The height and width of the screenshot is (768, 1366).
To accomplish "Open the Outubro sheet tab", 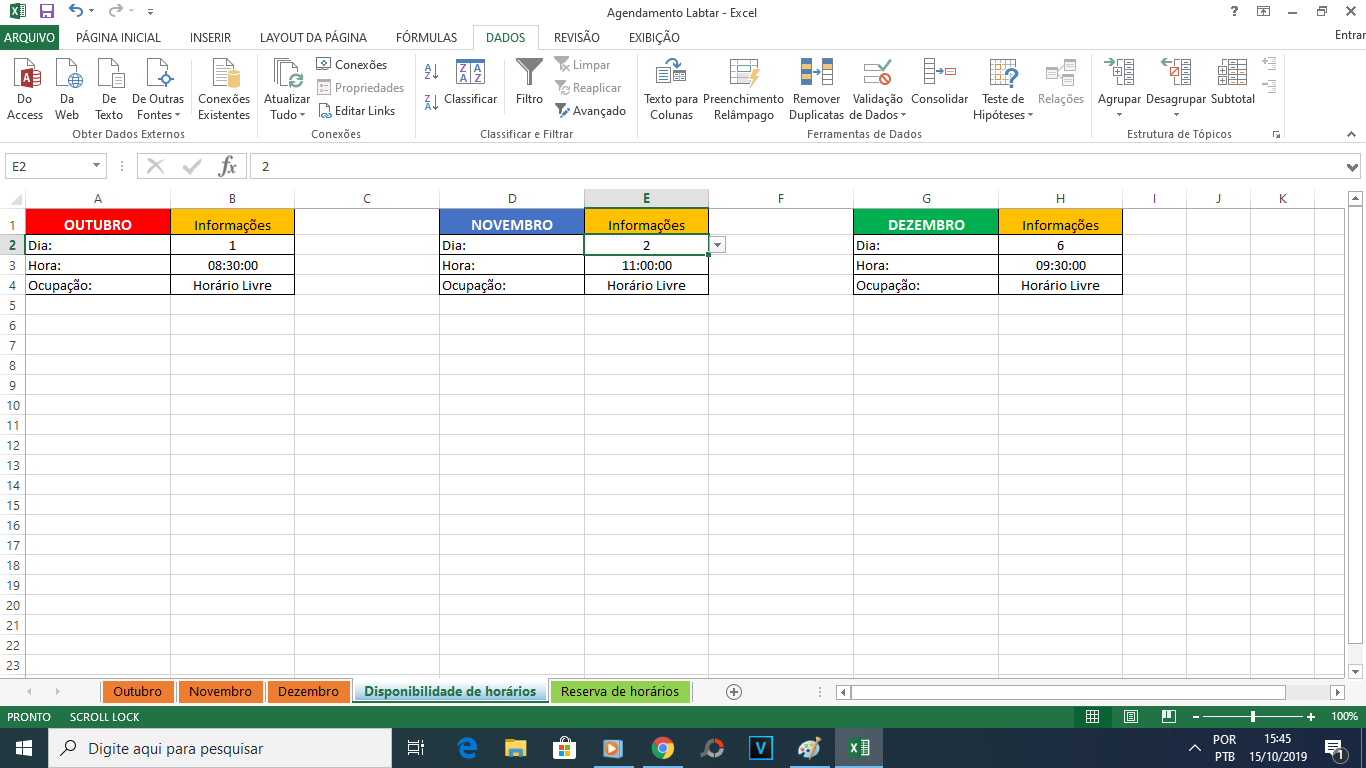I will 137,692.
